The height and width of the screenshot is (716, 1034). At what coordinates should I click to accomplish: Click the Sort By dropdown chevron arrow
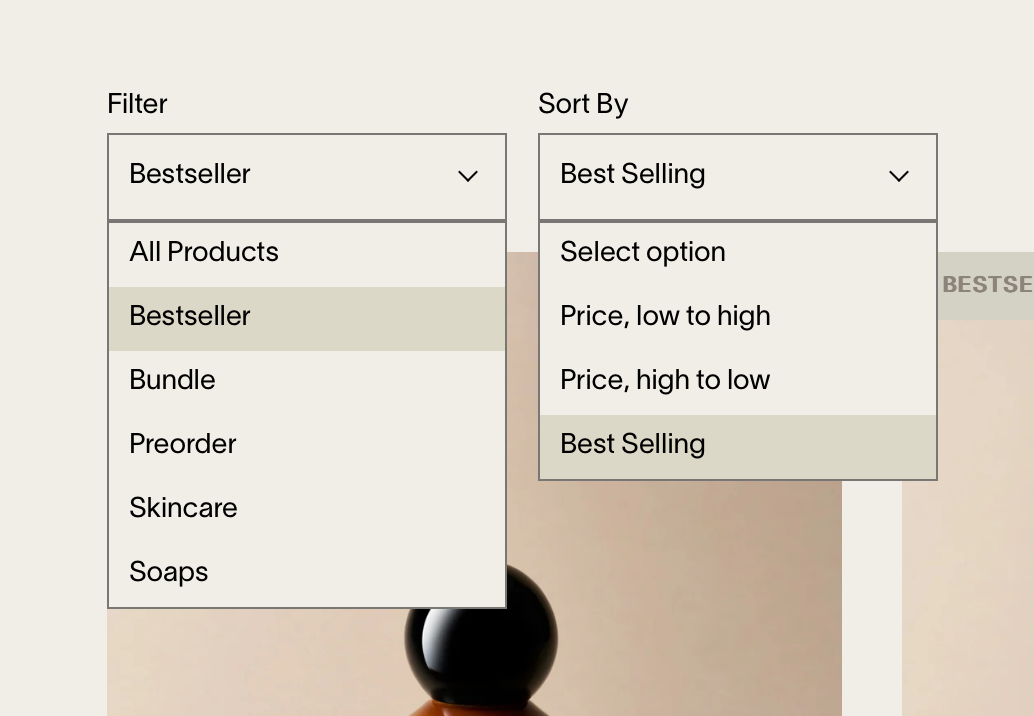(x=899, y=176)
